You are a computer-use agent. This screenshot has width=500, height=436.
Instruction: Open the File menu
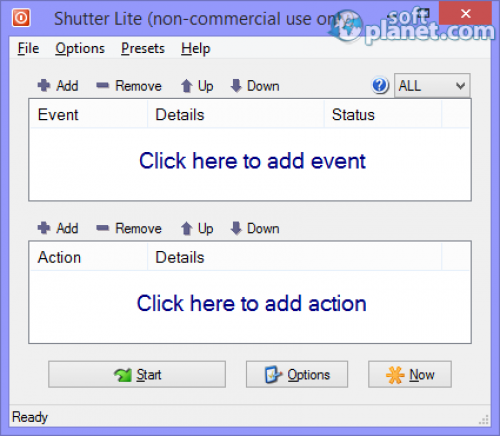[x=28, y=48]
